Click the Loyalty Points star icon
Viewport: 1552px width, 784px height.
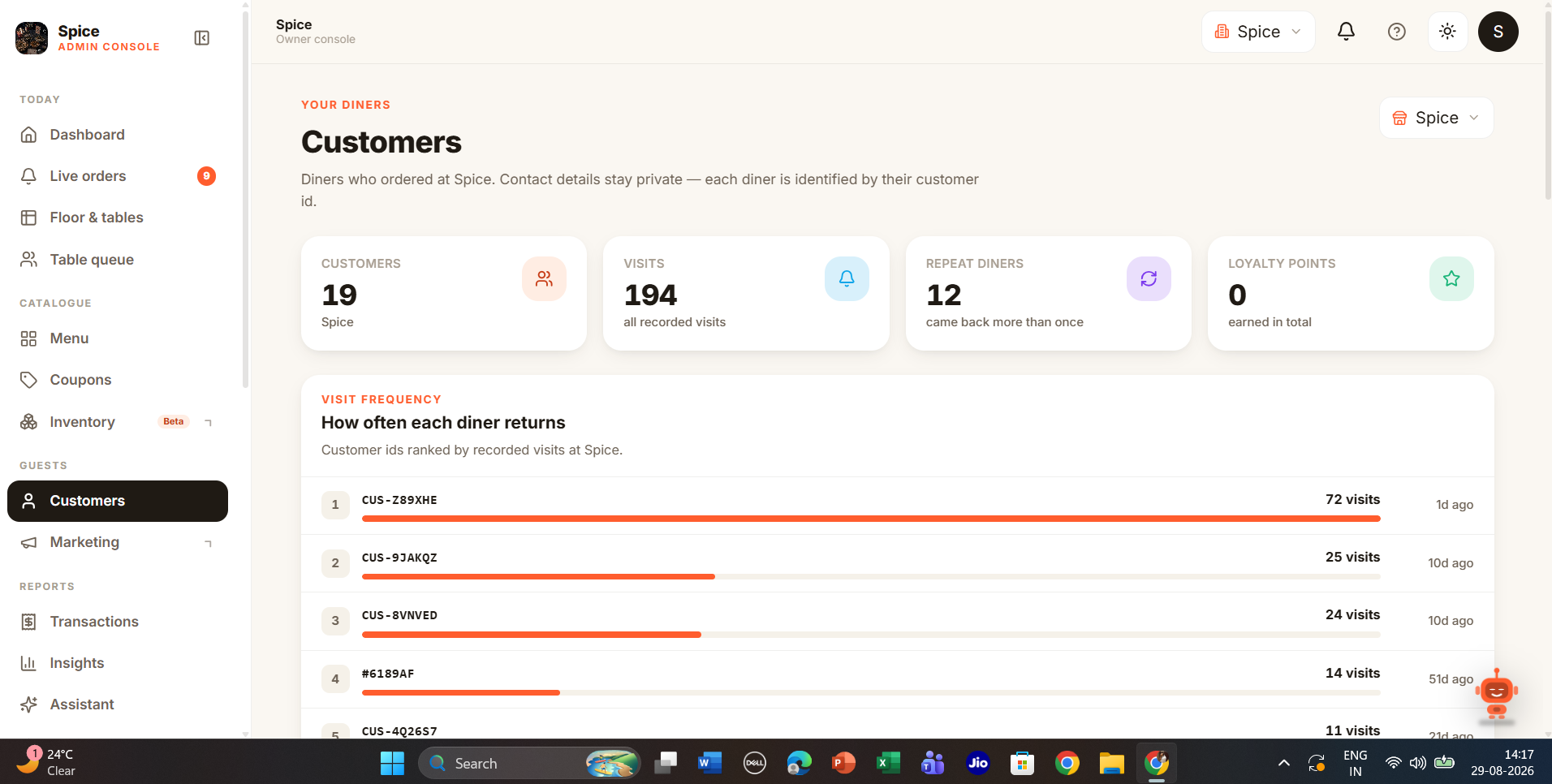point(1451,279)
